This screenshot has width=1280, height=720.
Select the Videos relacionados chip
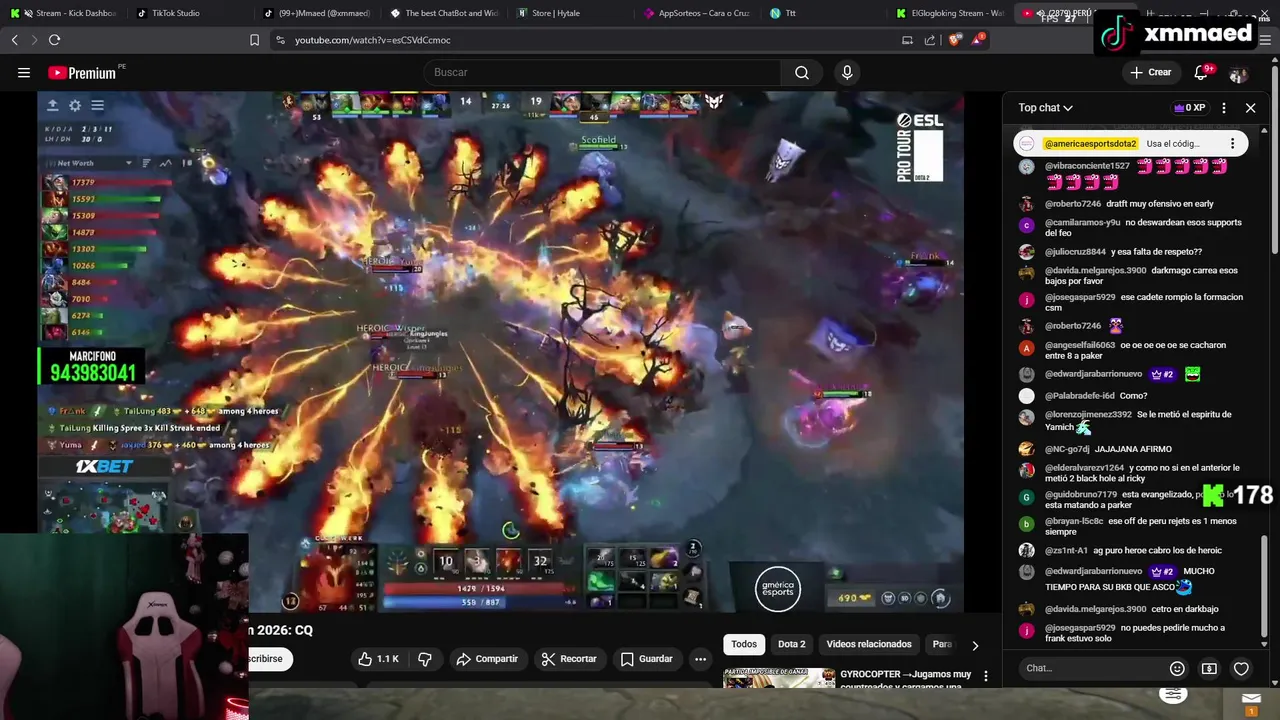tap(869, 644)
